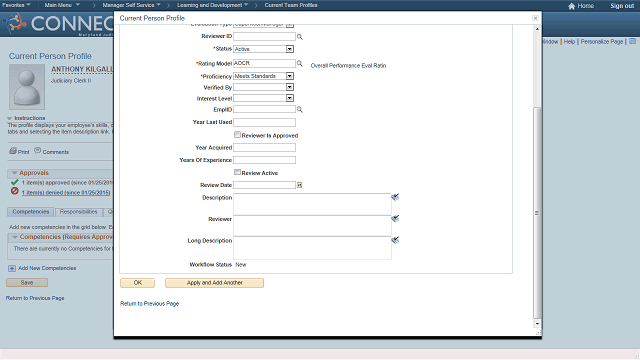The image size is (640, 360).
Task: Click the EmplID input field
Action: pyautogui.click(x=264, y=109)
